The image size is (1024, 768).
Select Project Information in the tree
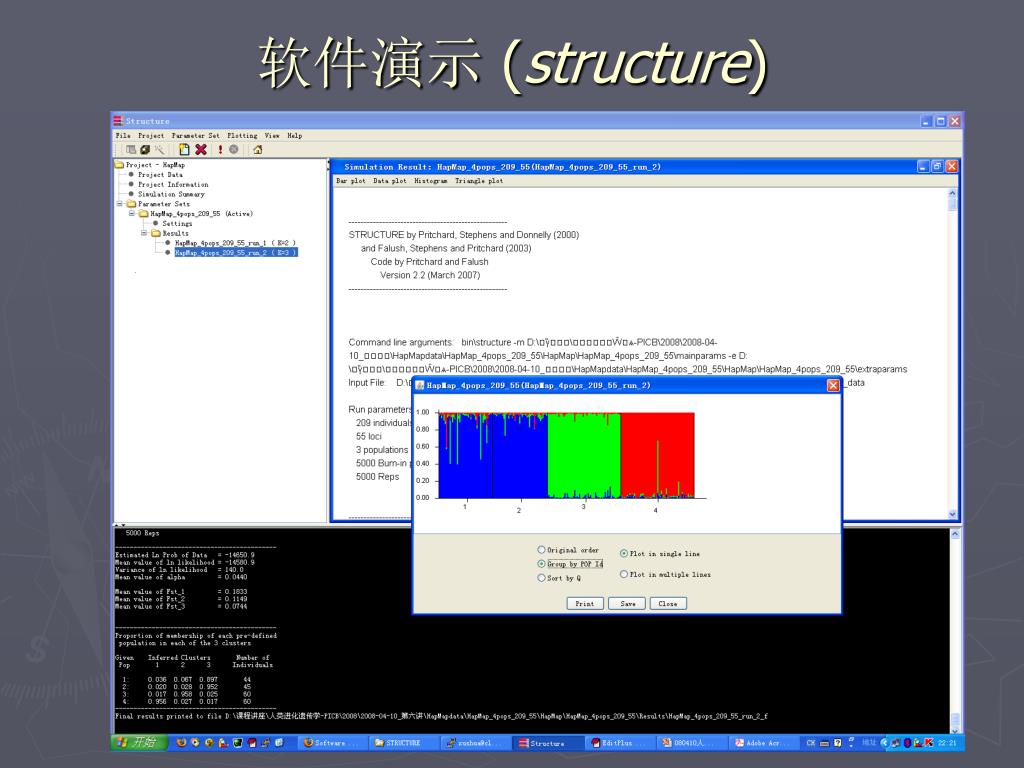click(x=173, y=184)
